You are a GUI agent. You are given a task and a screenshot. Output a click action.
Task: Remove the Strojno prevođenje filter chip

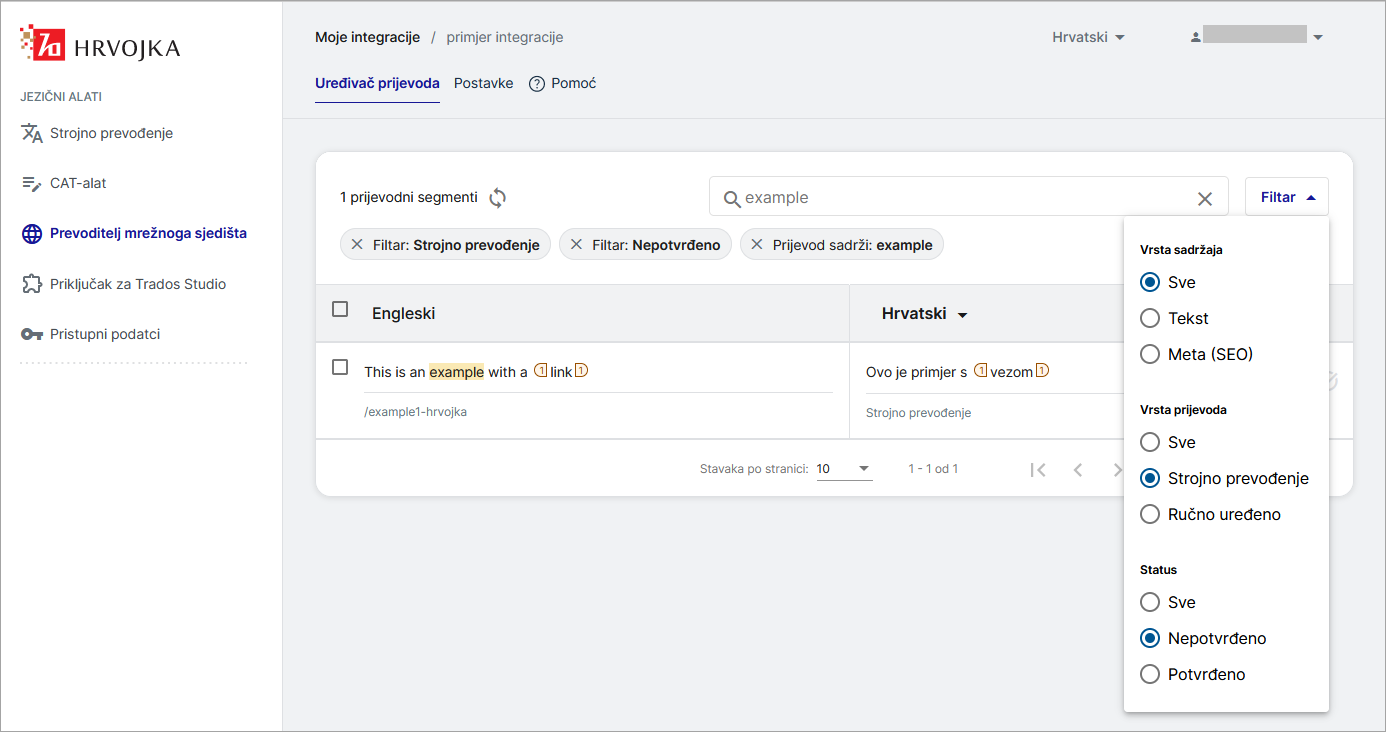[x=357, y=245]
